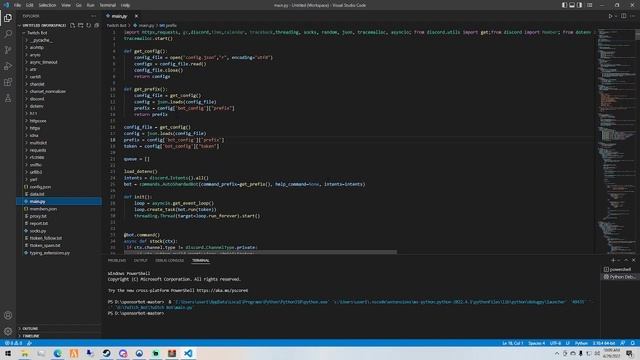Close the main.py editor tab
The image size is (640, 360).
pyautogui.click(x=136, y=16)
